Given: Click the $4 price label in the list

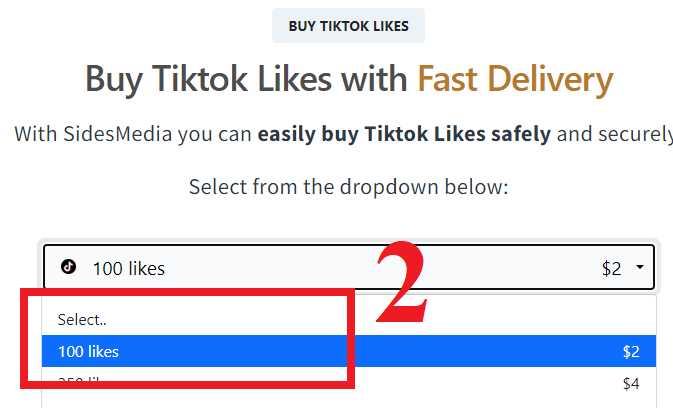Looking at the screenshot, I should click(x=631, y=384).
